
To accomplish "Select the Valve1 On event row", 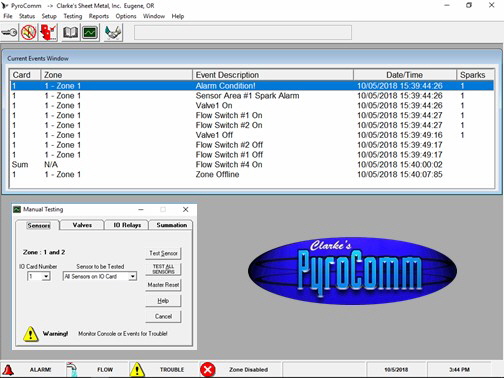I will 252,106.
